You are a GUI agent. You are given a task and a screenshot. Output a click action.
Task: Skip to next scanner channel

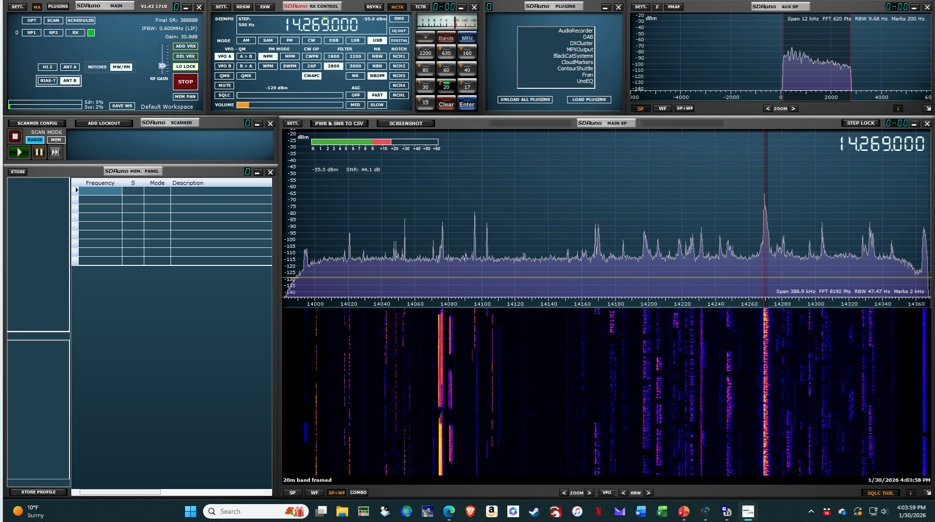pyautogui.click(x=56, y=152)
